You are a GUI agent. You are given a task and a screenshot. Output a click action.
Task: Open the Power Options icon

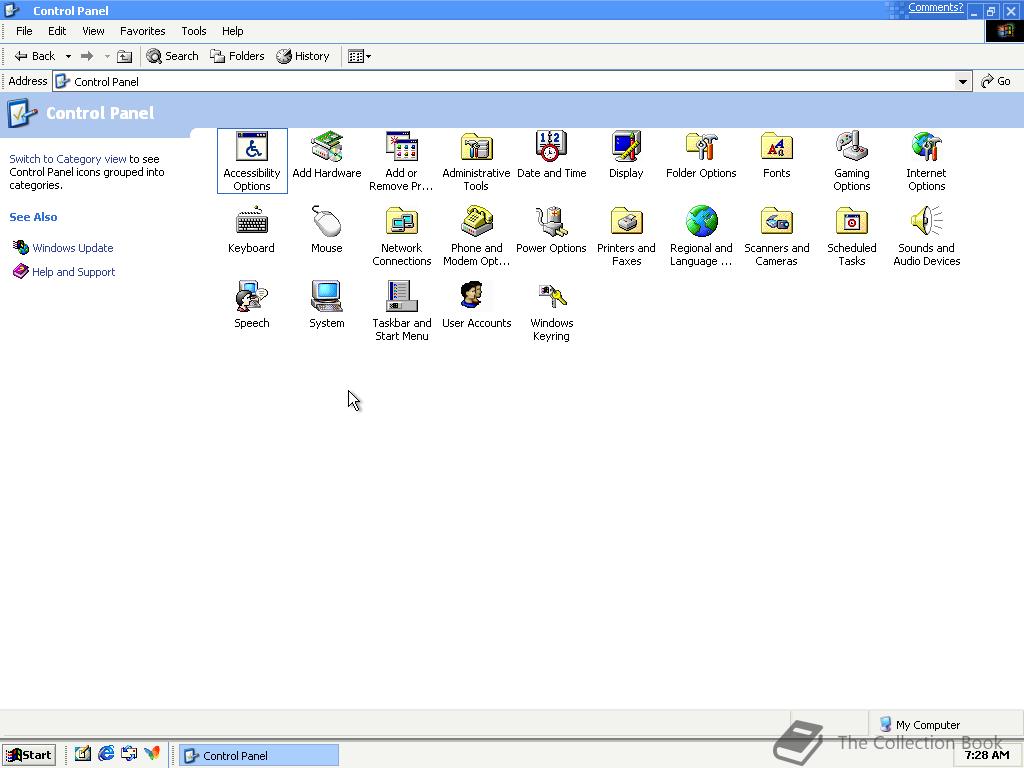[551, 230]
